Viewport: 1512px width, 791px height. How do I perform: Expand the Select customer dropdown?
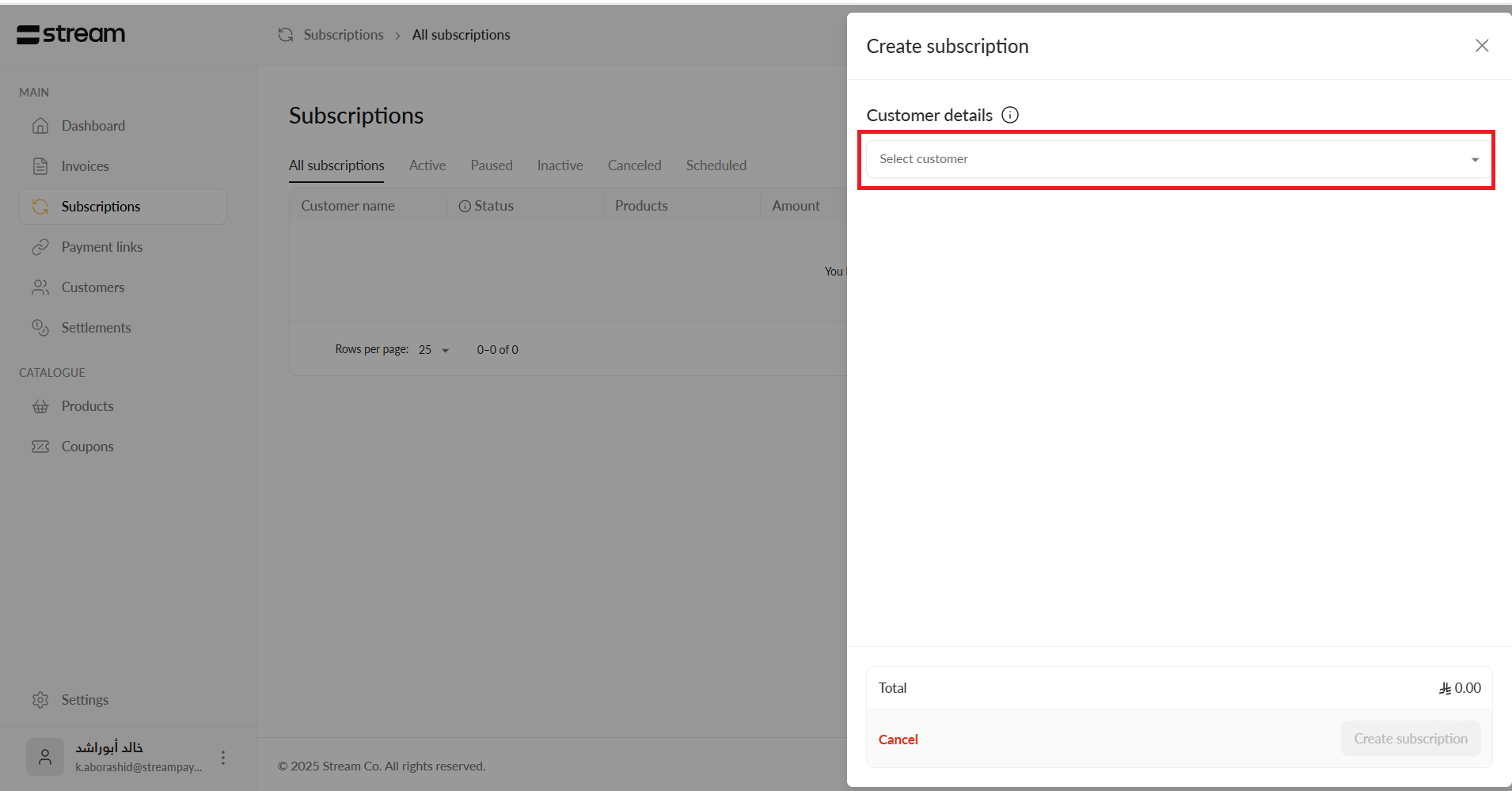[1178, 159]
